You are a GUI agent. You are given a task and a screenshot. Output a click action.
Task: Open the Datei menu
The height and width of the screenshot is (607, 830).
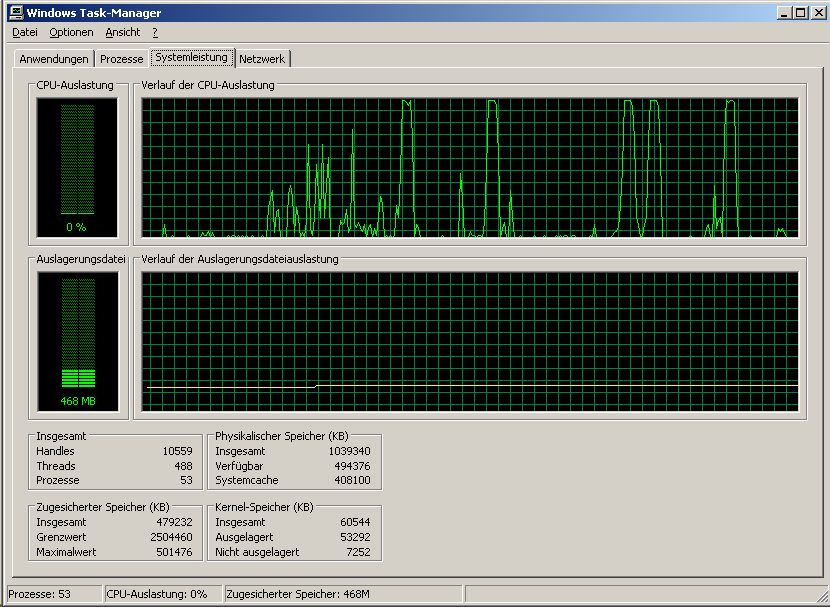(x=25, y=33)
